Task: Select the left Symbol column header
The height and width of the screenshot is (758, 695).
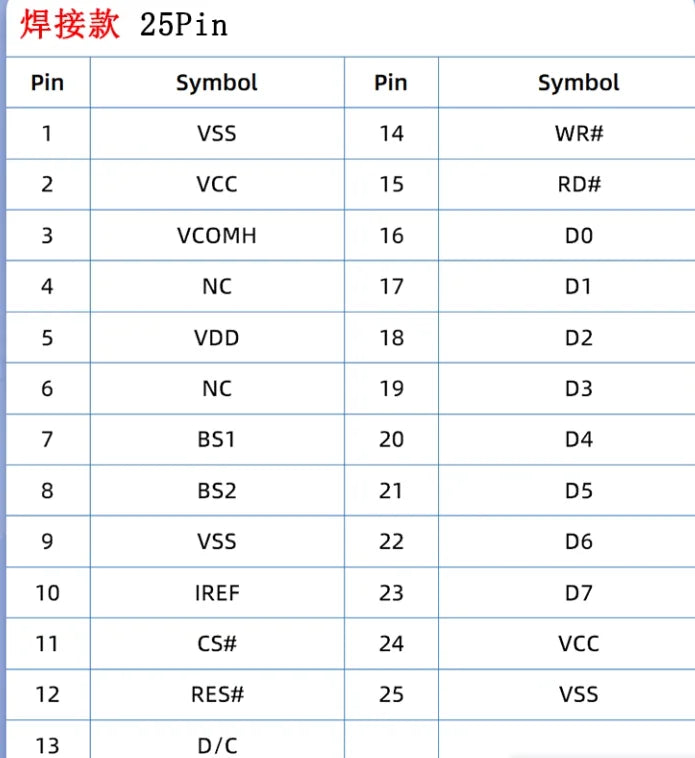Action: (x=217, y=83)
